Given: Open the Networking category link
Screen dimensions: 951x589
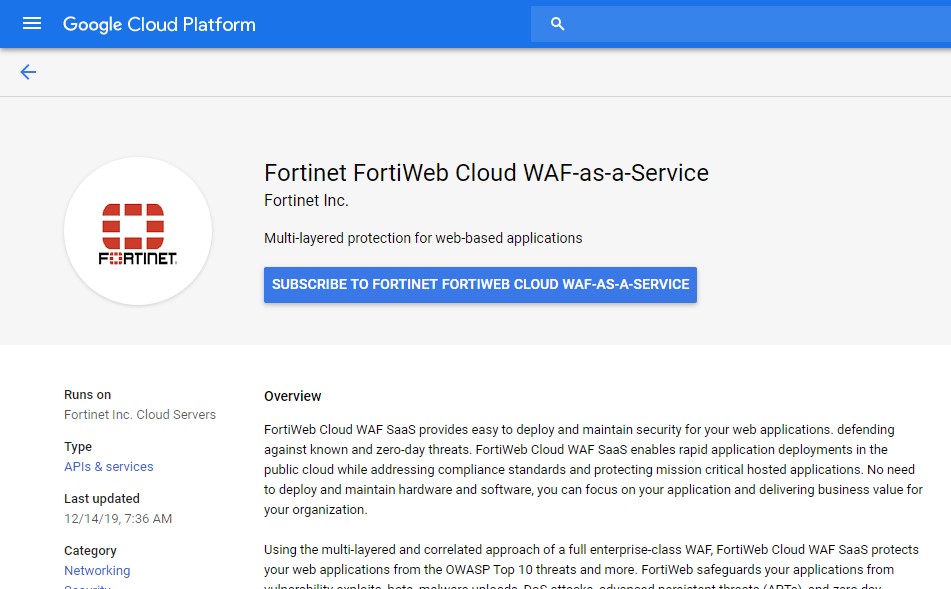Looking at the screenshot, I should [x=97, y=571].
